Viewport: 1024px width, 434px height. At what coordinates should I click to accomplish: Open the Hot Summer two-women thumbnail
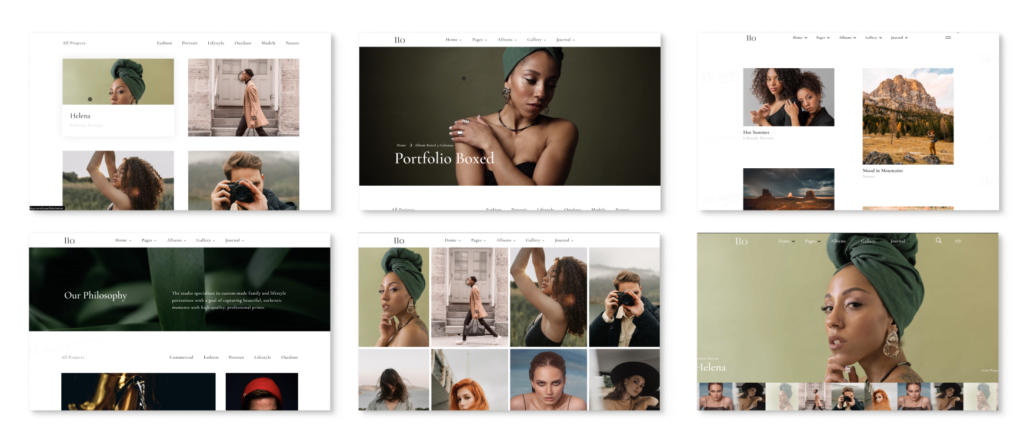point(788,97)
